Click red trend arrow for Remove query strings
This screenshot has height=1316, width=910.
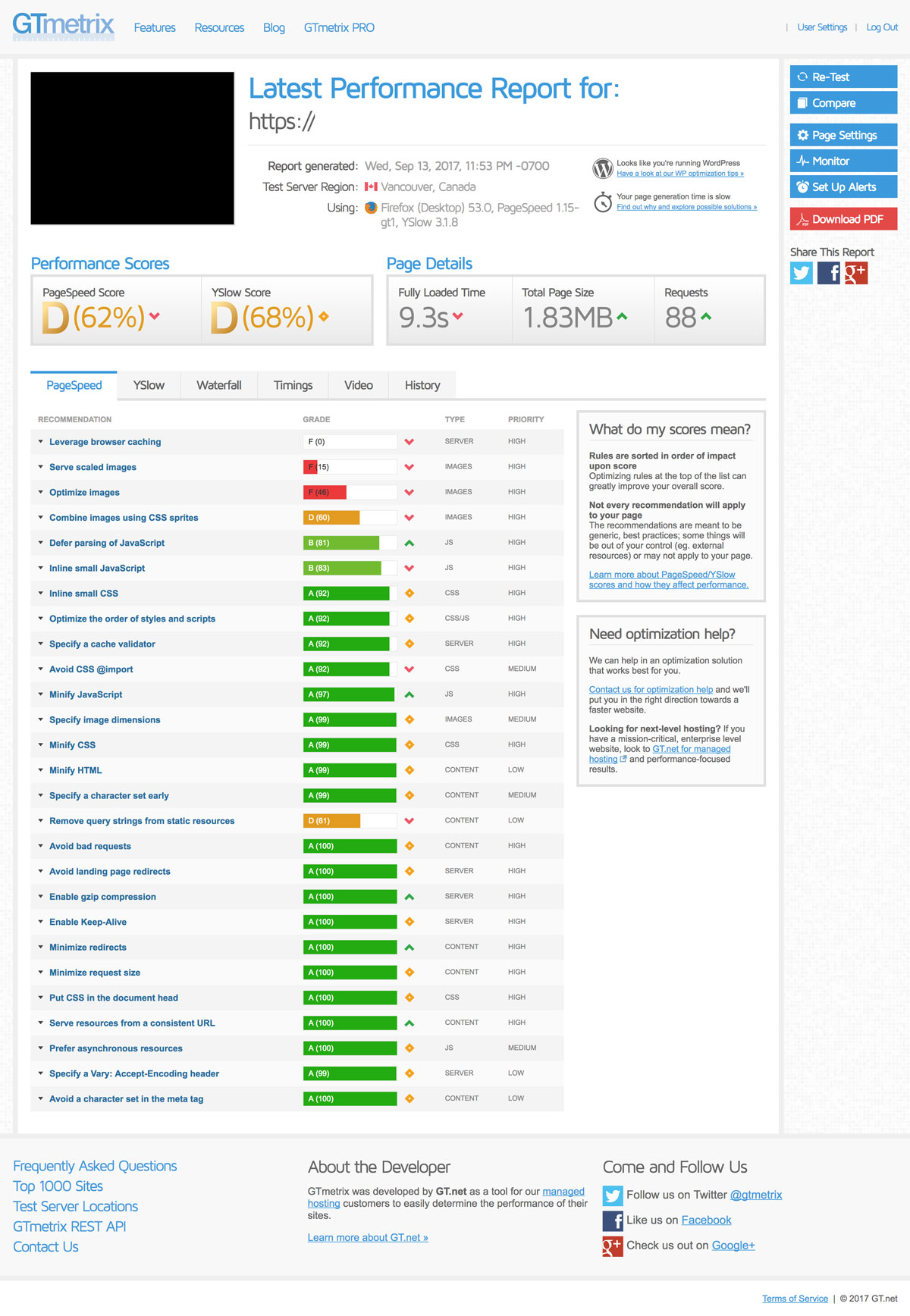pyautogui.click(x=409, y=821)
